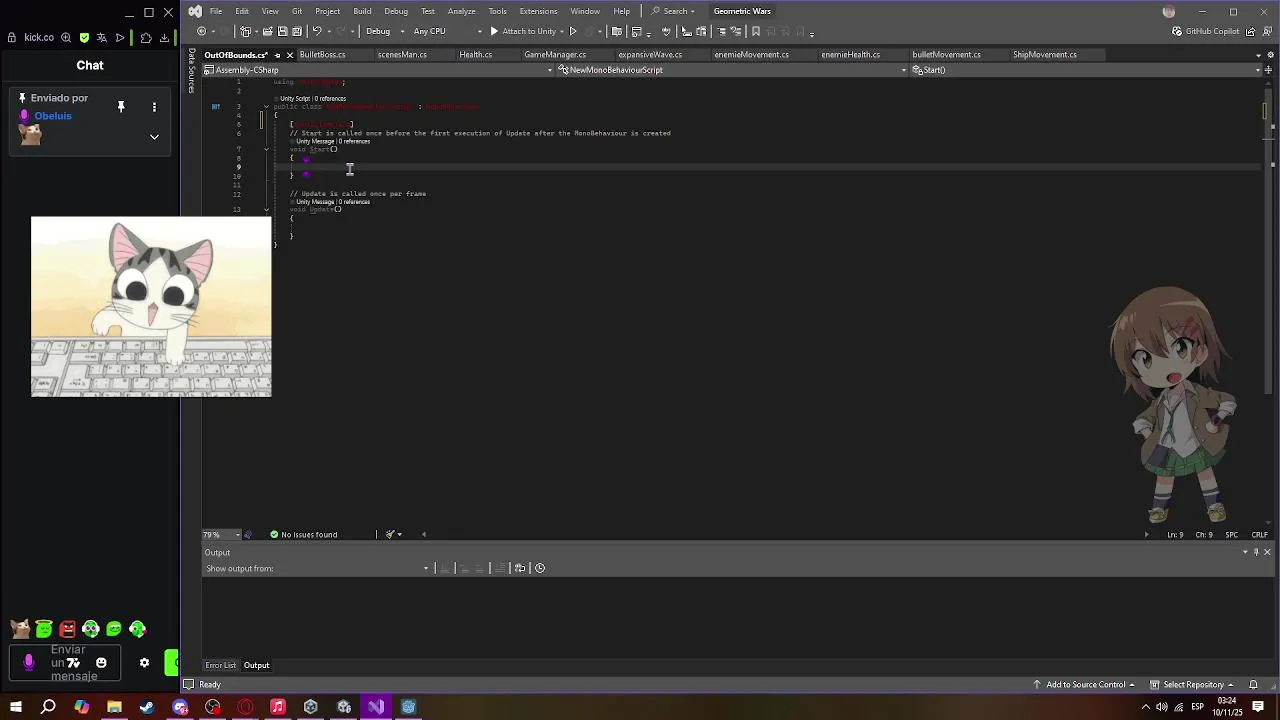Click the Save All toolbar icon
The width and height of the screenshot is (1280, 720).
click(297, 31)
